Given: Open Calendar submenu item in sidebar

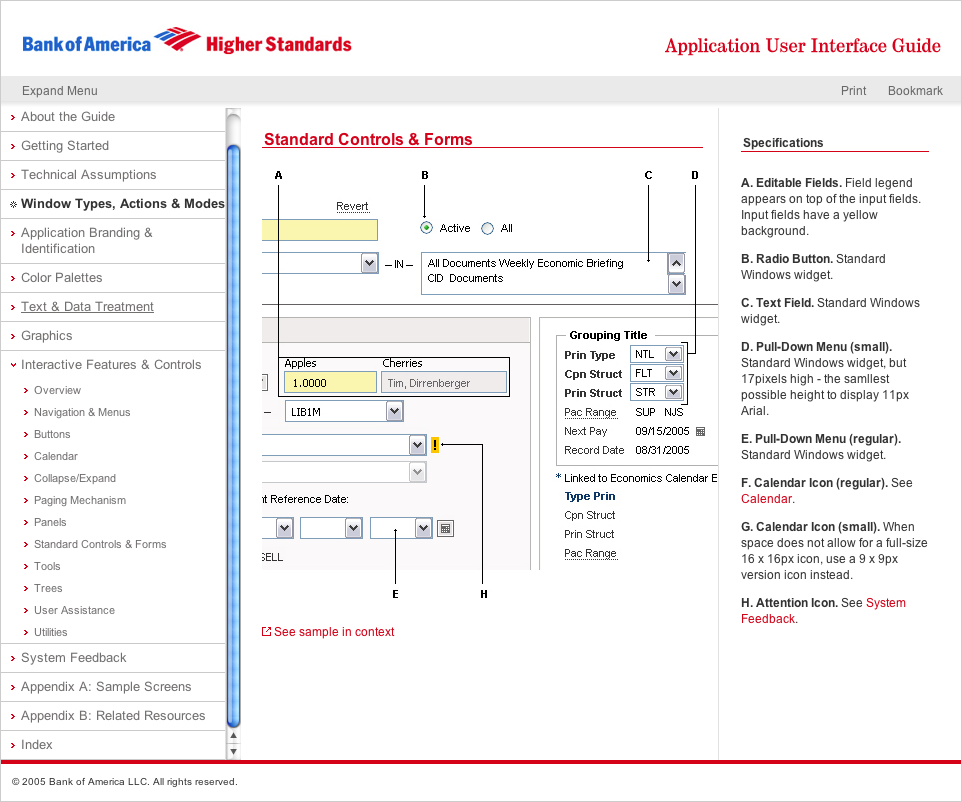Looking at the screenshot, I should point(56,457).
